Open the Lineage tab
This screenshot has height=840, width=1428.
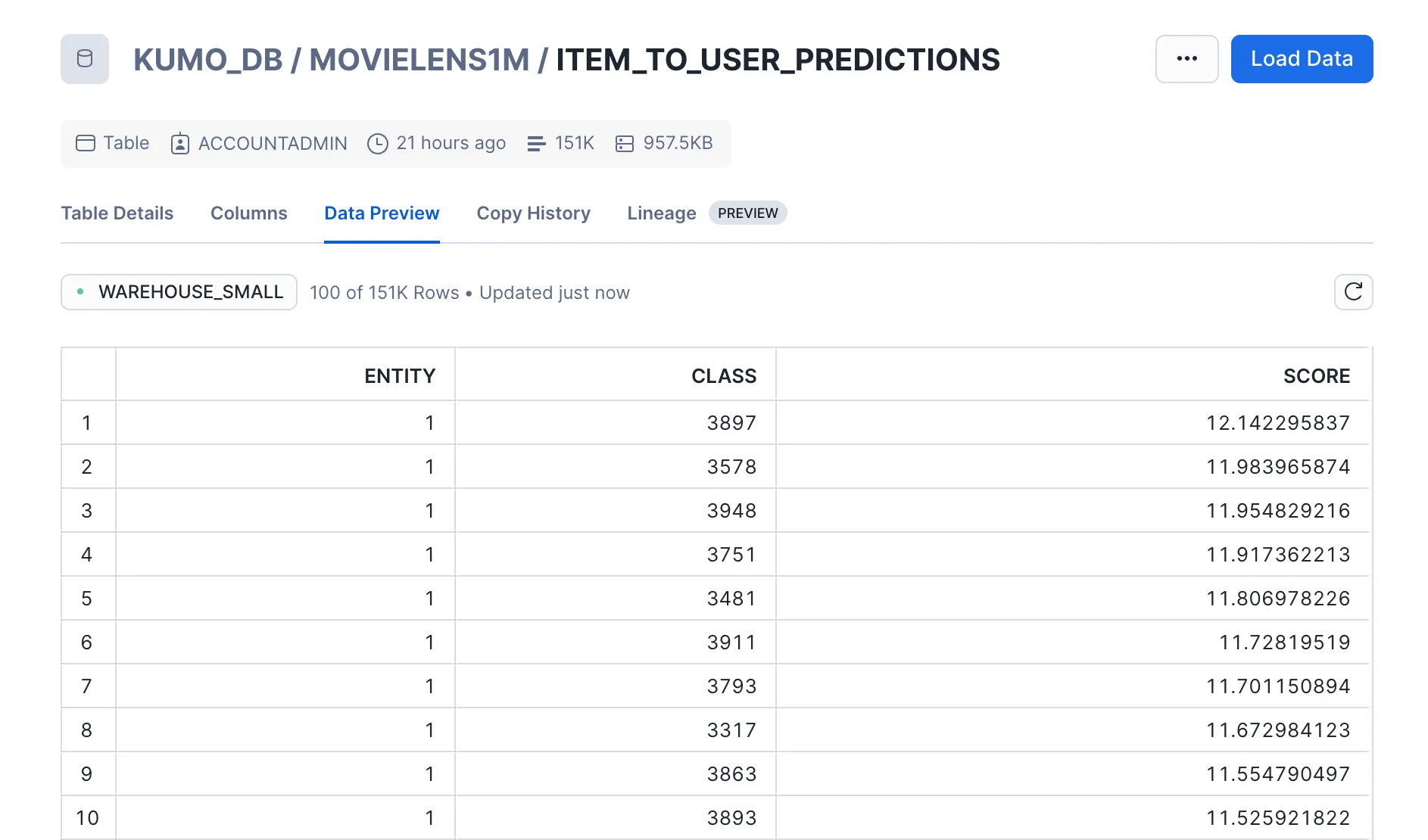tap(661, 213)
